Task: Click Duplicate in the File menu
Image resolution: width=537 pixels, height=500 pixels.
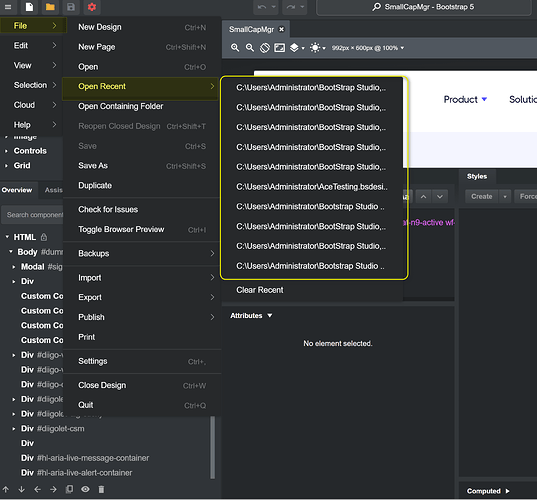Action: 142,186
